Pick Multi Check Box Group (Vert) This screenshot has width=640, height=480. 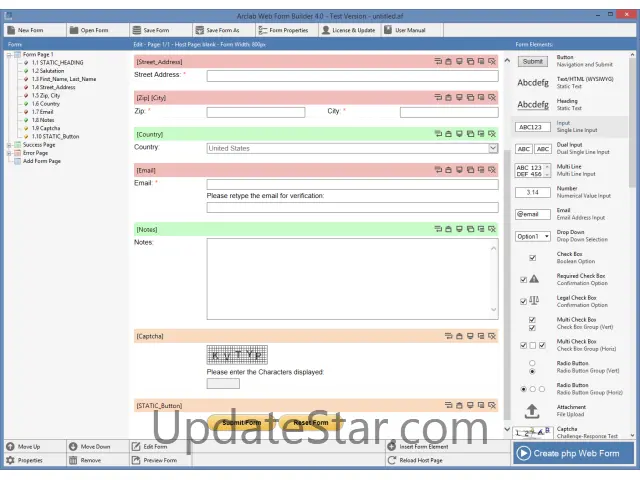[570, 323]
